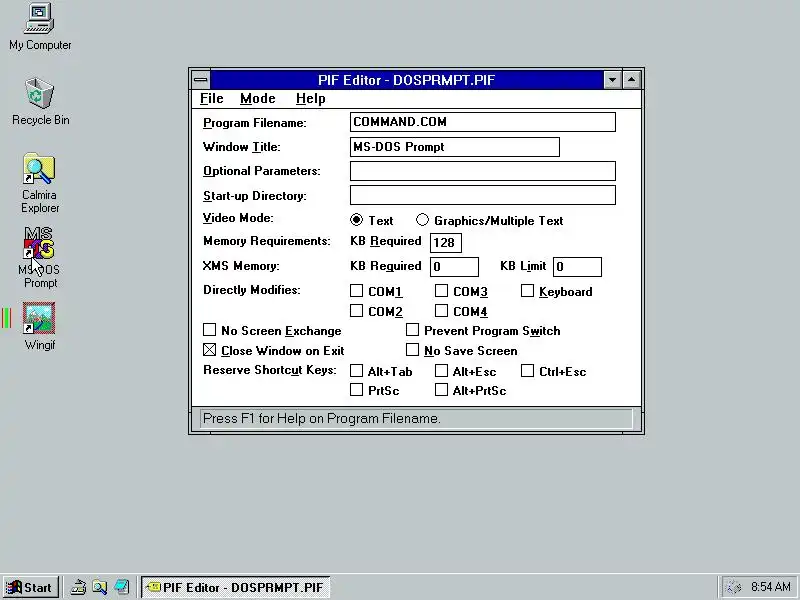Click the Memory Requirements KB Required field
The height and width of the screenshot is (600, 800).
click(x=446, y=243)
